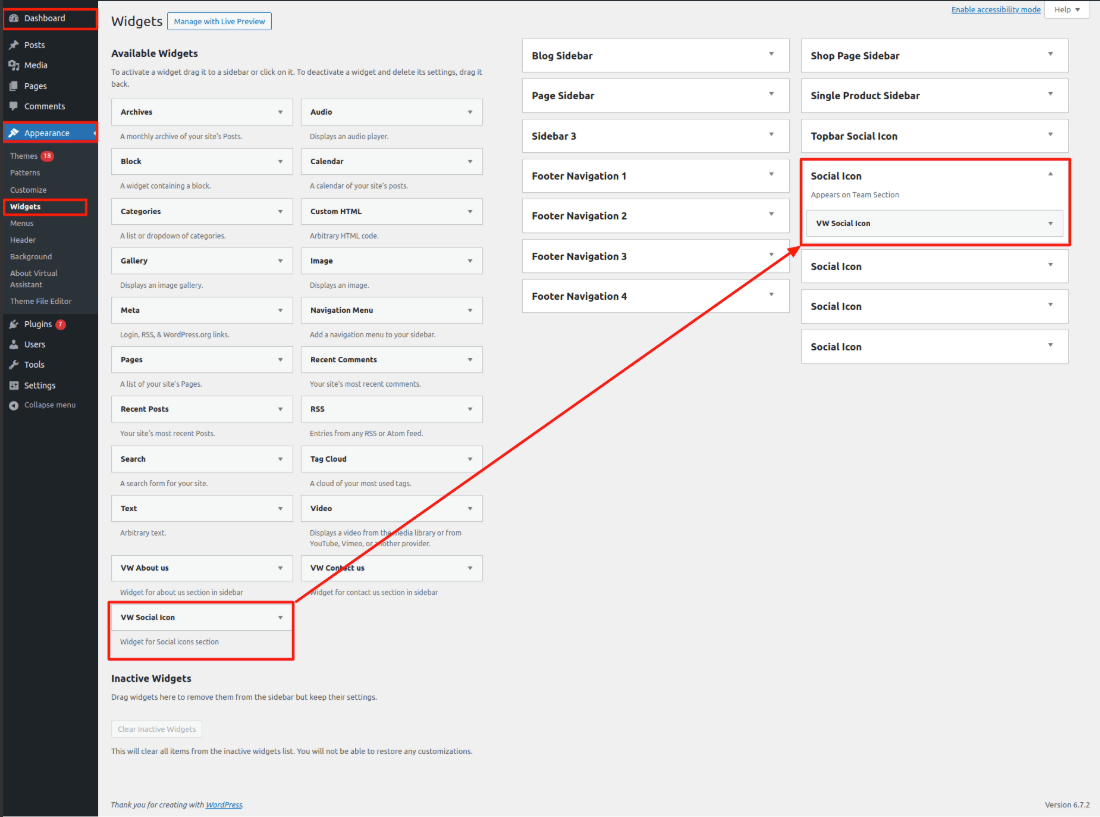1100x817 pixels.
Task: Expand the Blog Sidebar widget area
Action: tap(771, 55)
